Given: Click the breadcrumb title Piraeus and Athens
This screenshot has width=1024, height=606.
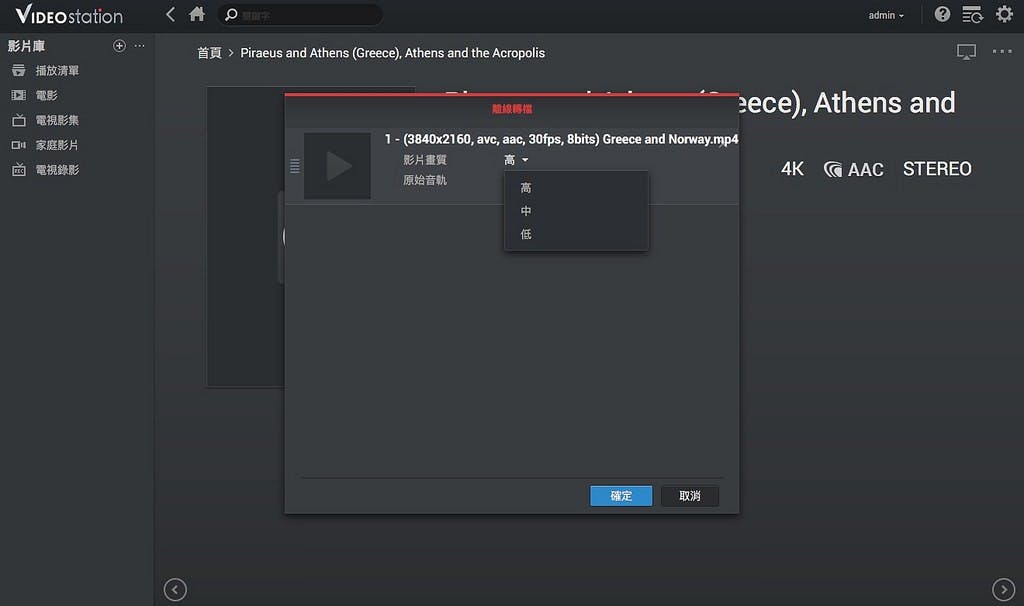Looking at the screenshot, I should coord(392,53).
